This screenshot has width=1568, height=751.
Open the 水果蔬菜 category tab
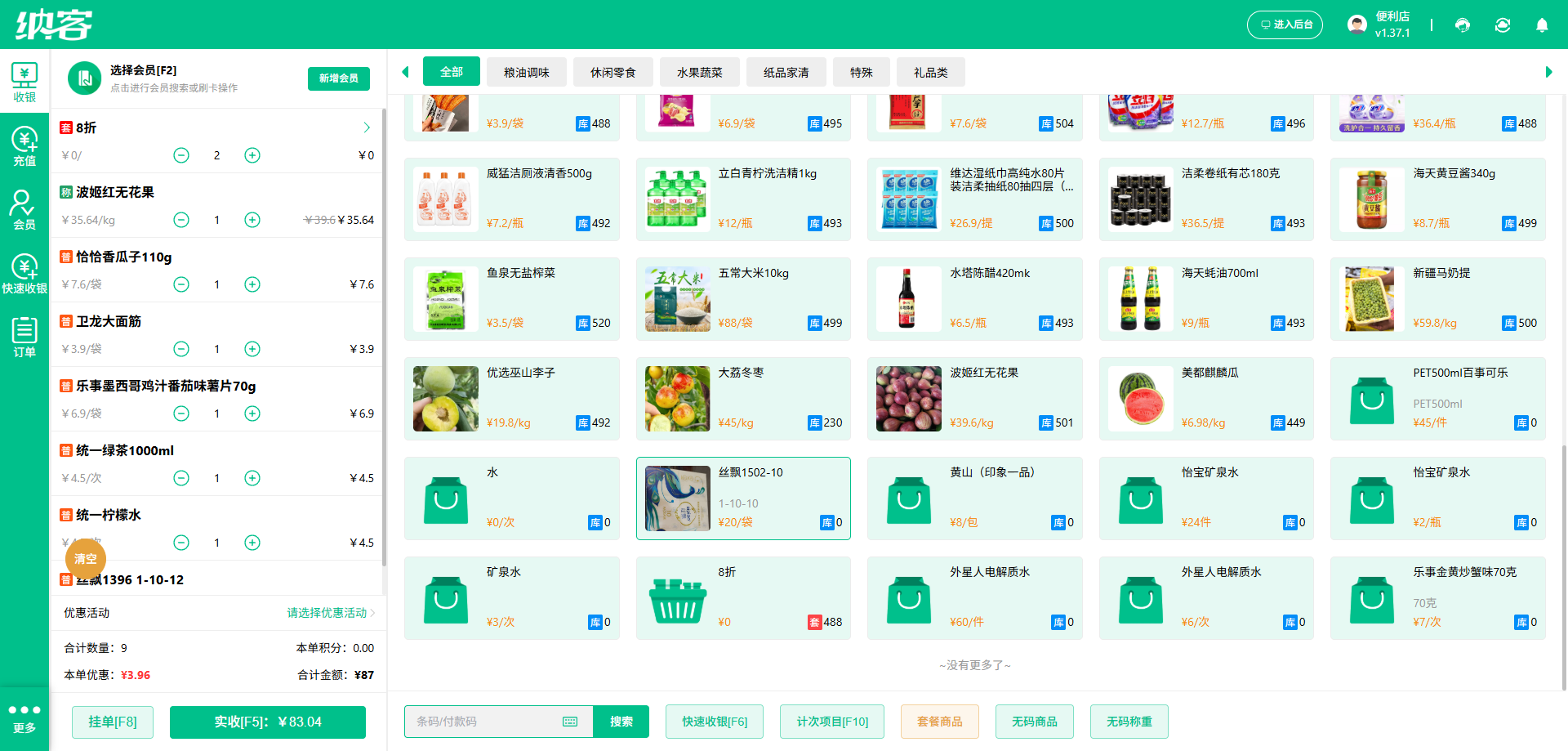[x=700, y=73]
